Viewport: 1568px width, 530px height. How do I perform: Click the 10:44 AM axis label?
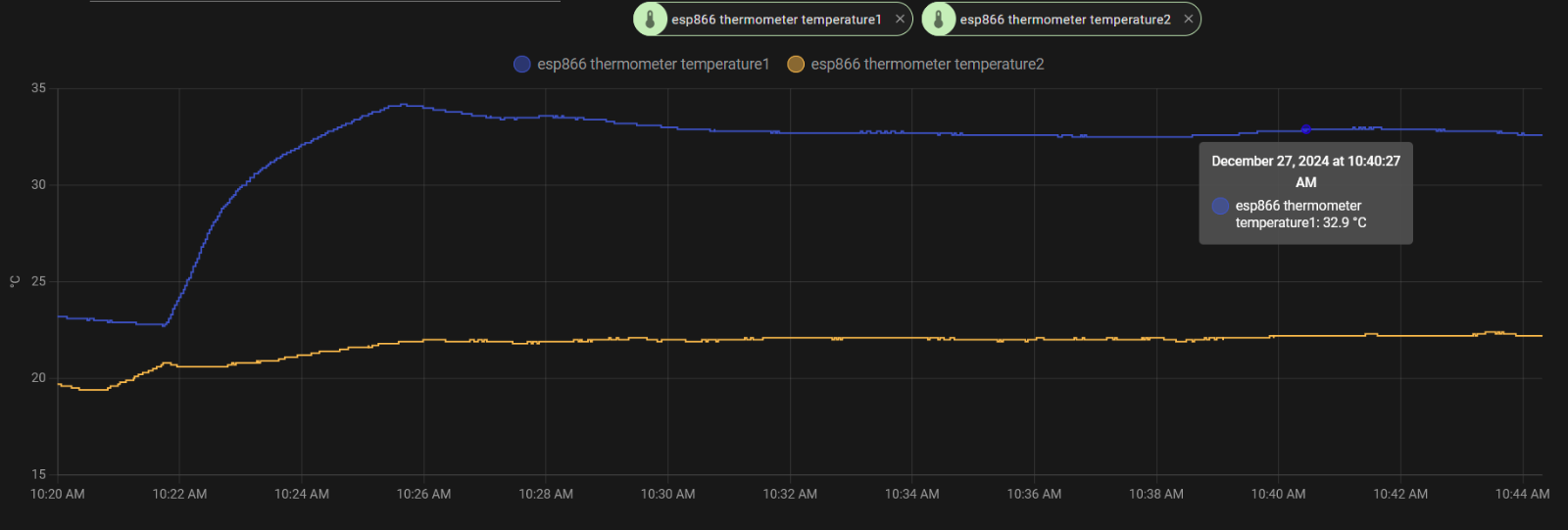pos(1522,494)
